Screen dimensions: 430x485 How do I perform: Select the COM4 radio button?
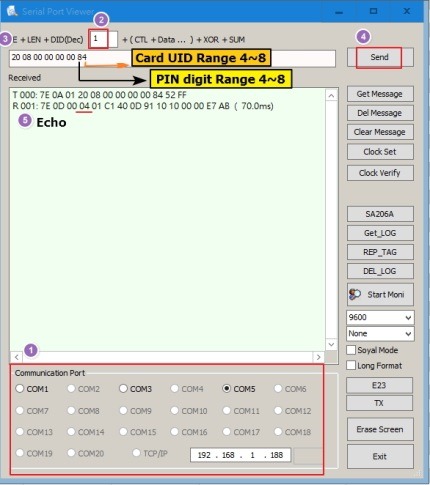[x=174, y=389]
